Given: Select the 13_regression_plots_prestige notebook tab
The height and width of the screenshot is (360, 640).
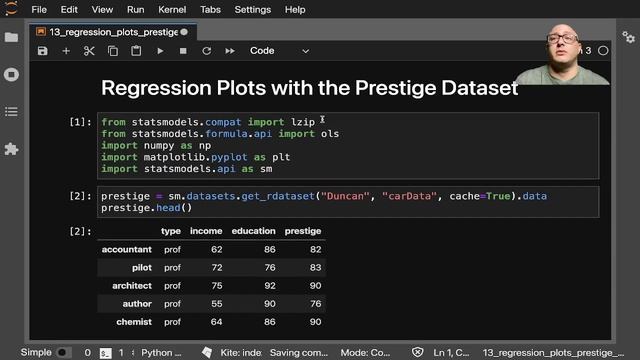Looking at the screenshot, I should point(113,32).
